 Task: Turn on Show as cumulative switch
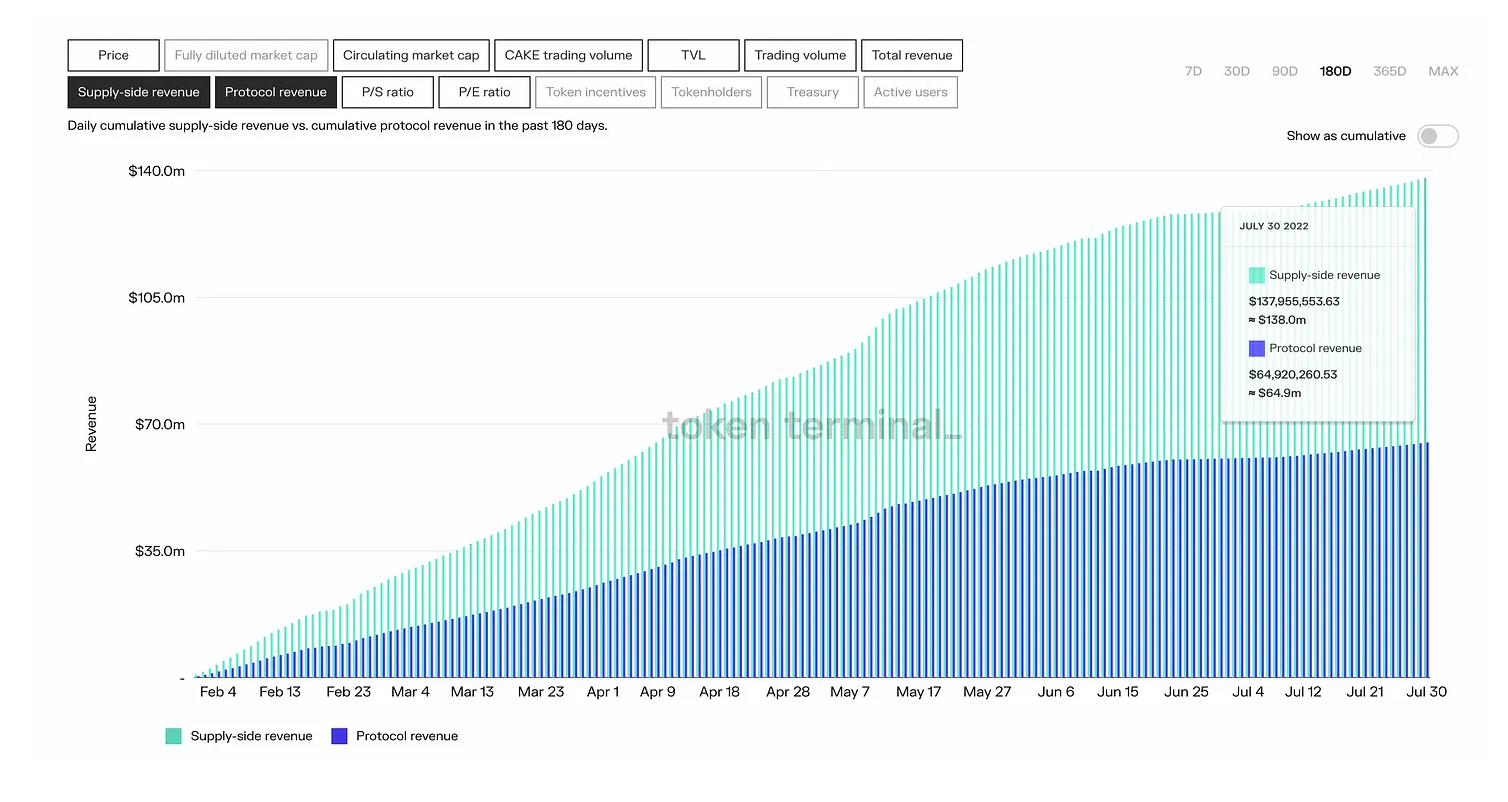1438,136
